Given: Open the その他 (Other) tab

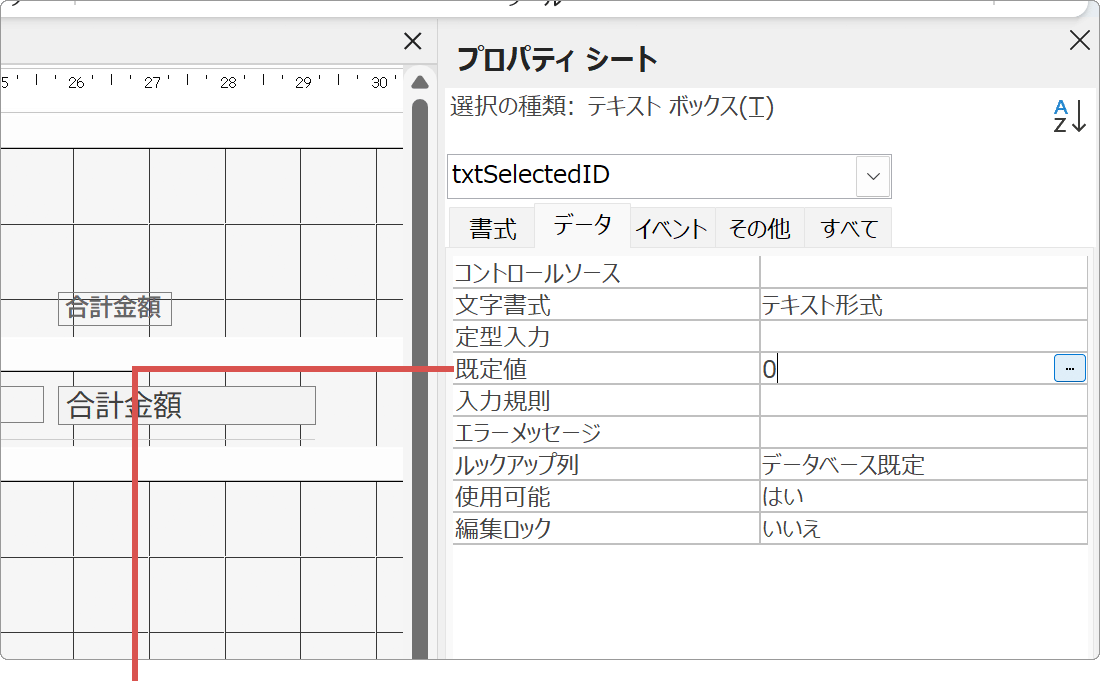Looking at the screenshot, I should pos(760,227).
